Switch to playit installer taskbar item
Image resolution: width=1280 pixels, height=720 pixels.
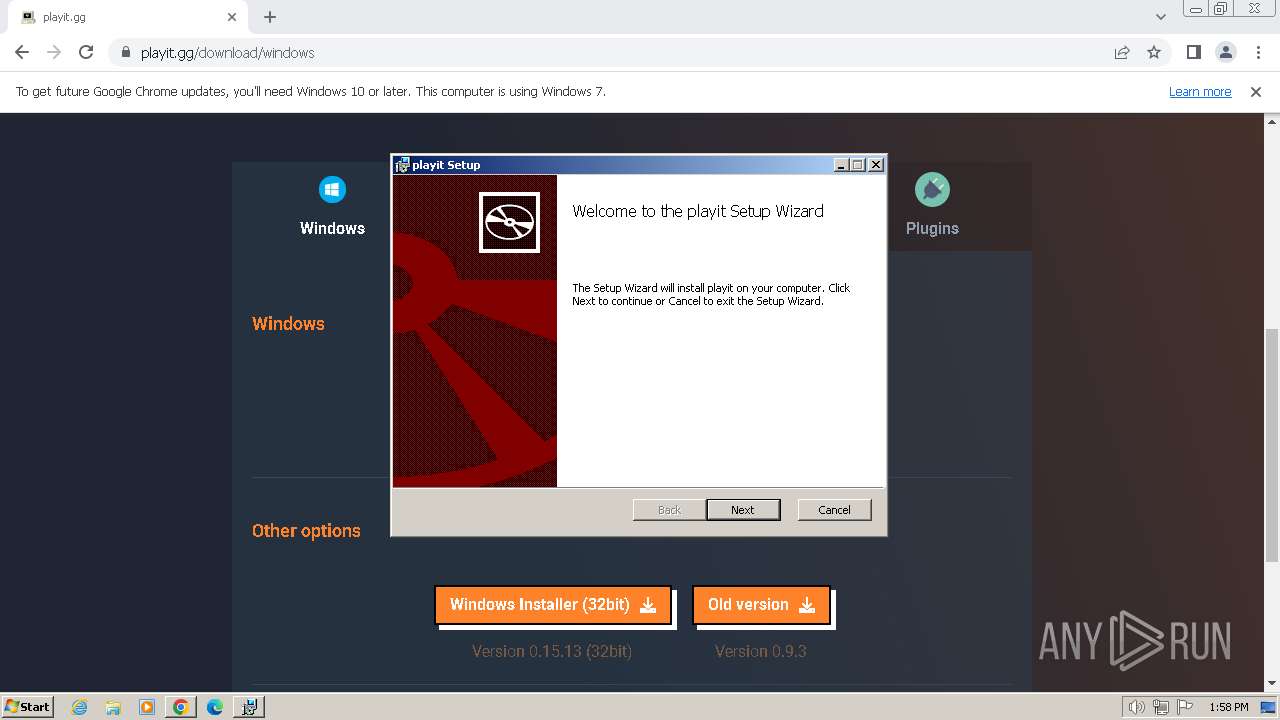coord(249,707)
